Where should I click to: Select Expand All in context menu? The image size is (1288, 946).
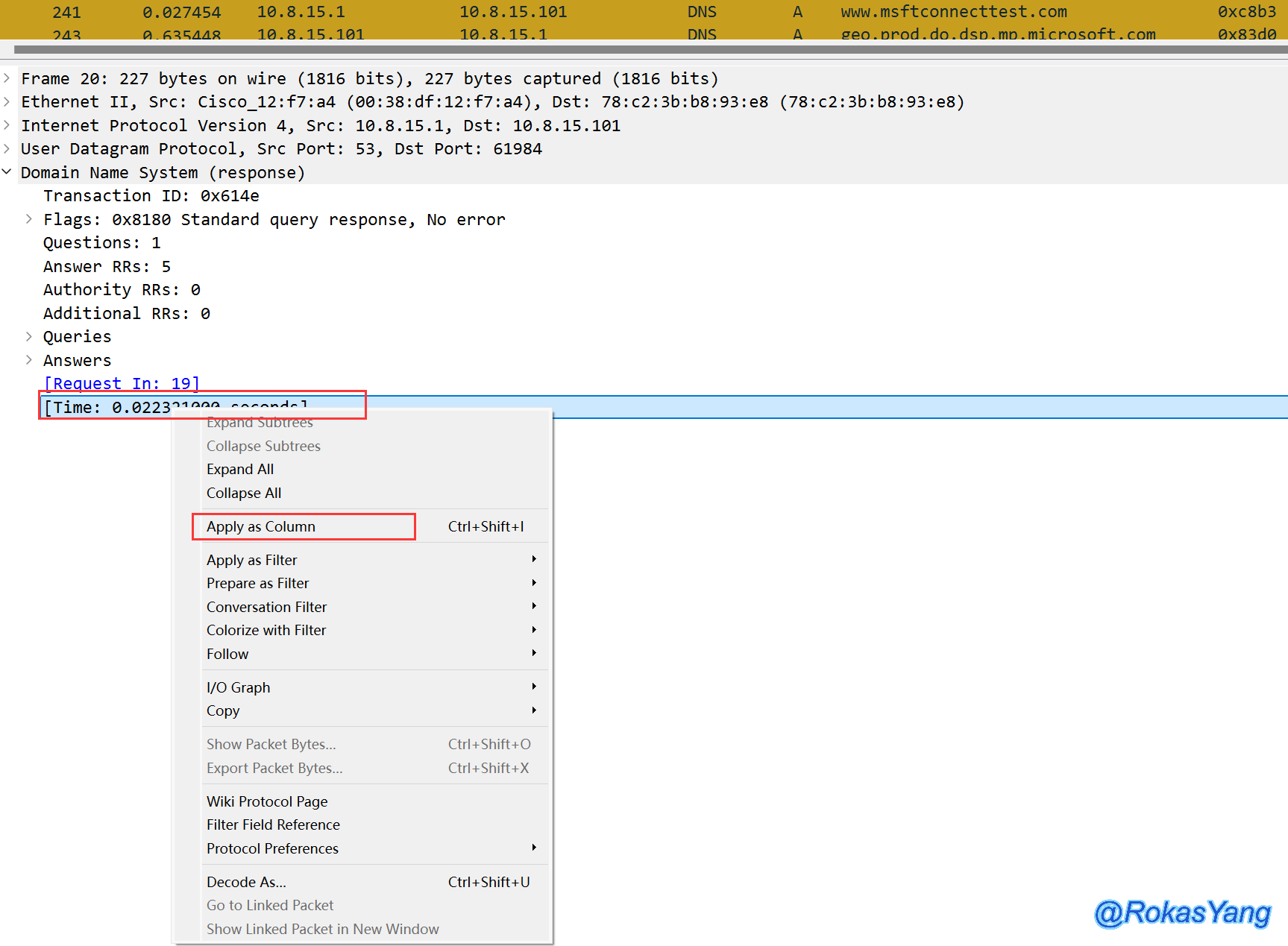[x=240, y=469]
